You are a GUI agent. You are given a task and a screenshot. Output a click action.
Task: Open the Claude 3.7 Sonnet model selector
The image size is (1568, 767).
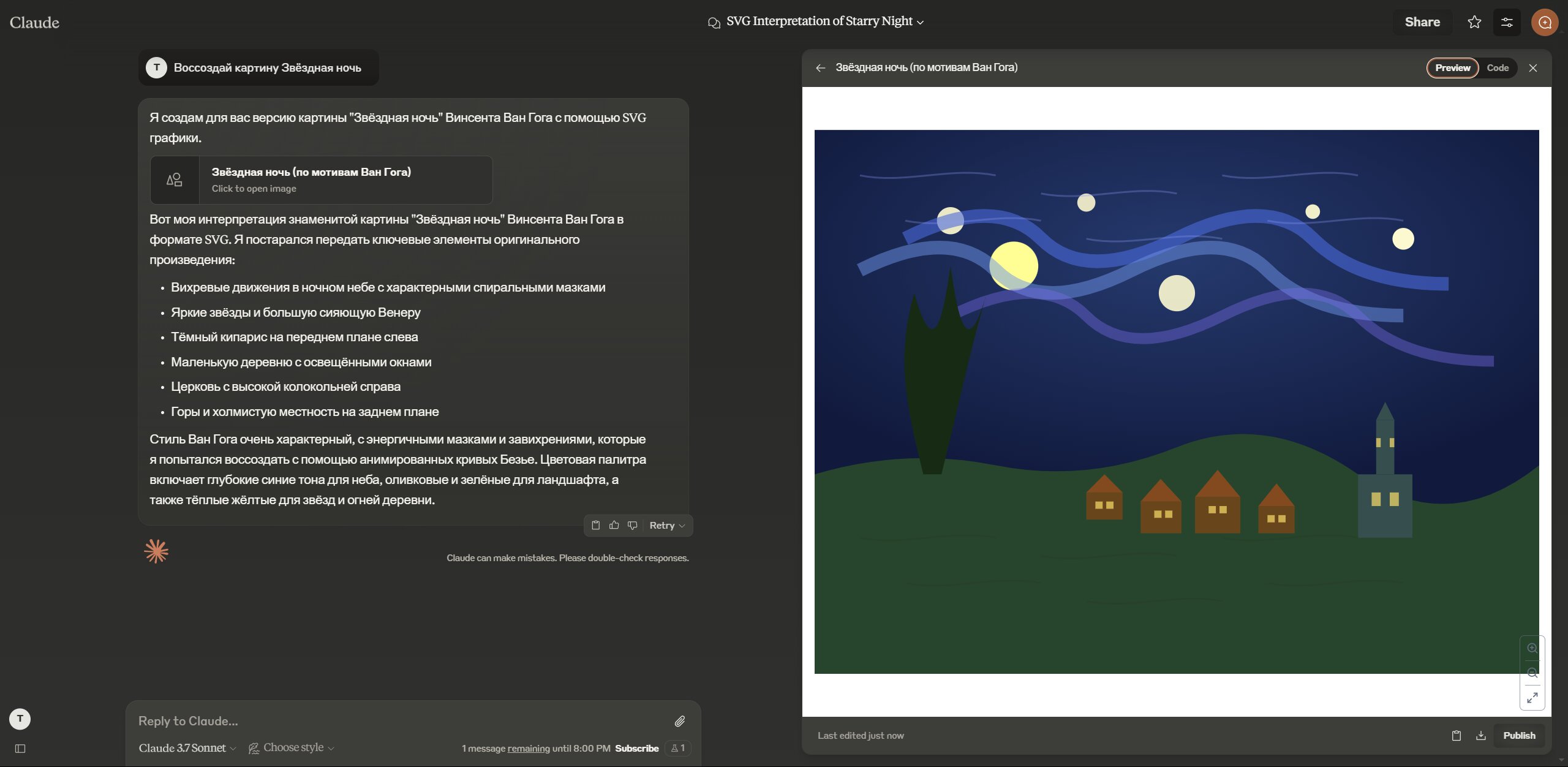187,747
